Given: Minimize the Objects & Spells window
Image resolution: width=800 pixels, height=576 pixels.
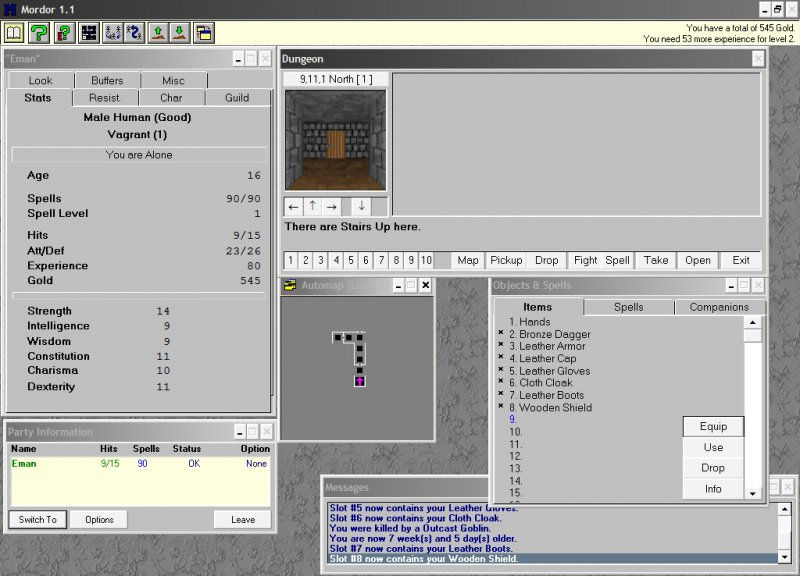Looking at the screenshot, I should pyautogui.click(x=731, y=286).
